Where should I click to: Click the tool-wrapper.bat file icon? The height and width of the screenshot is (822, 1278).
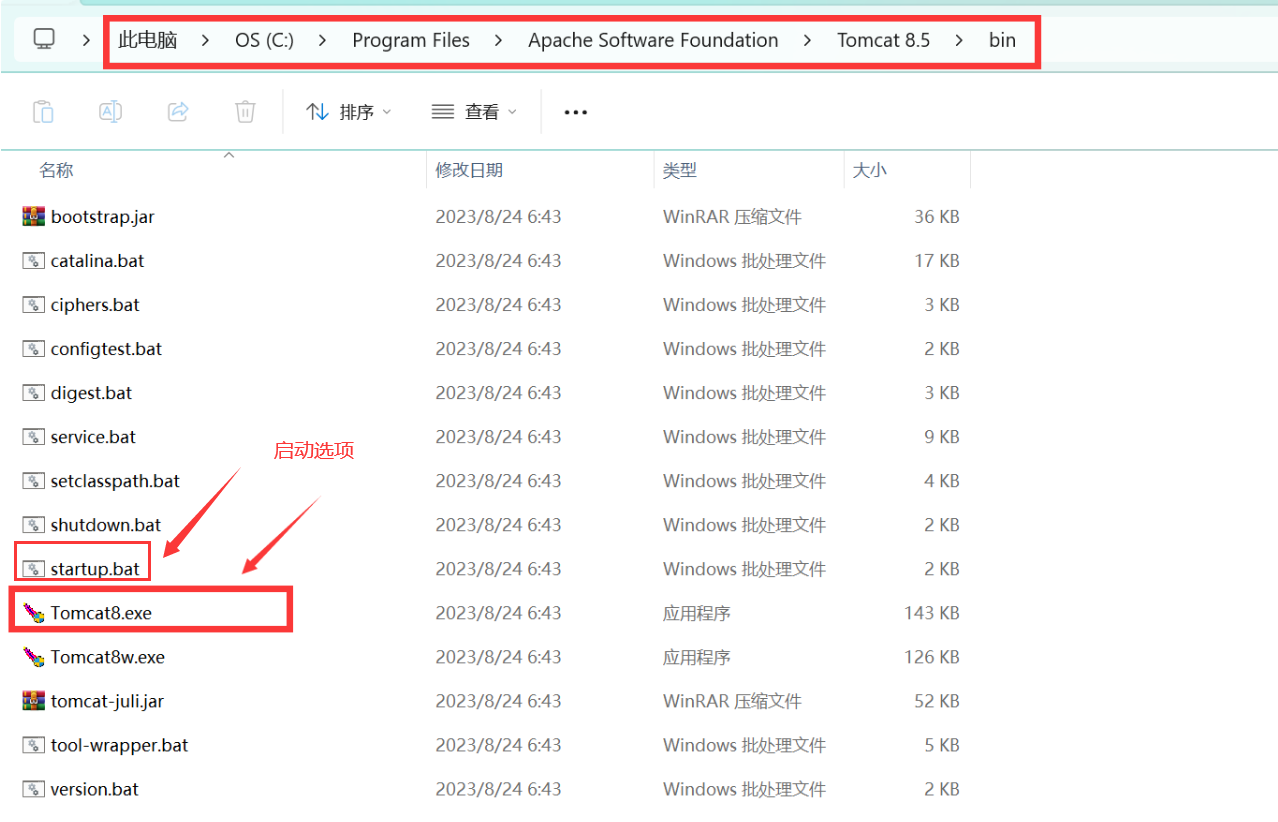[x=34, y=744]
